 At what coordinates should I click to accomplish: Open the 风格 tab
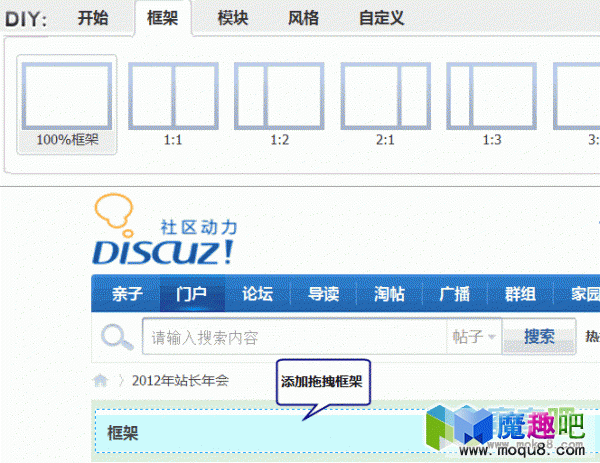pyautogui.click(x=303, y=18)
